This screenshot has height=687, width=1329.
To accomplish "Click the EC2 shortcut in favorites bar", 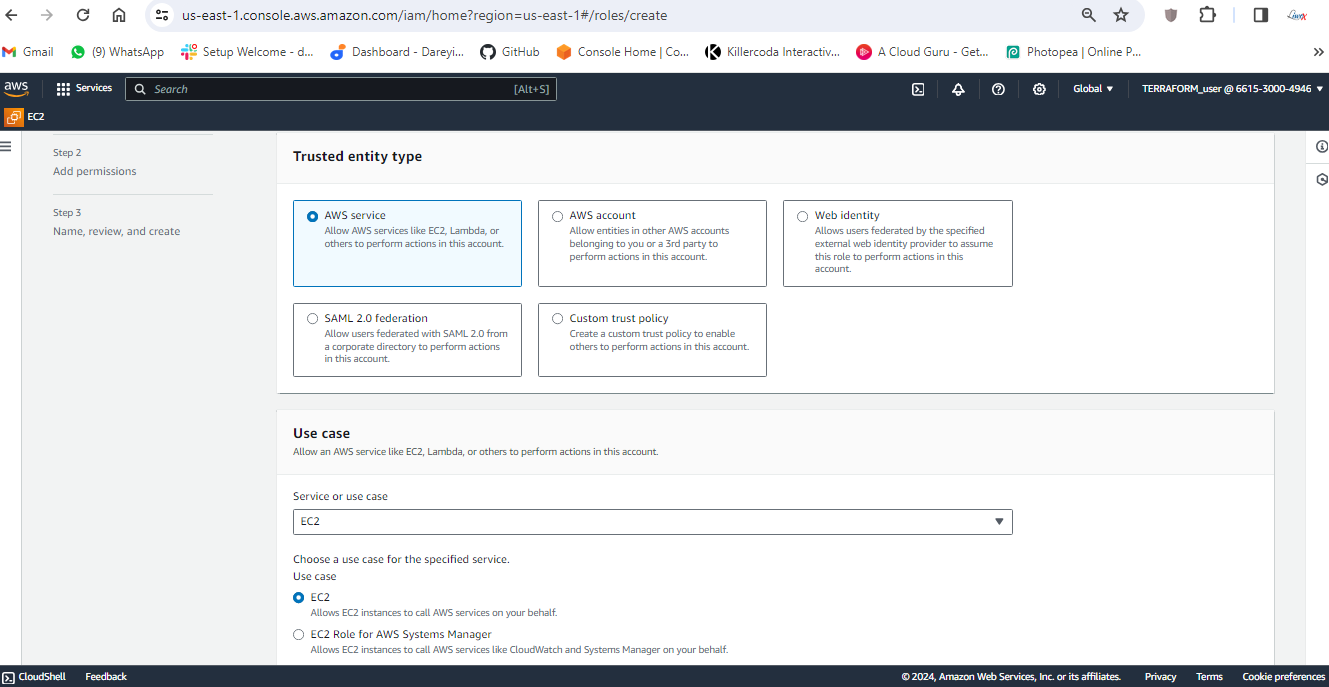I will [26, 117].
